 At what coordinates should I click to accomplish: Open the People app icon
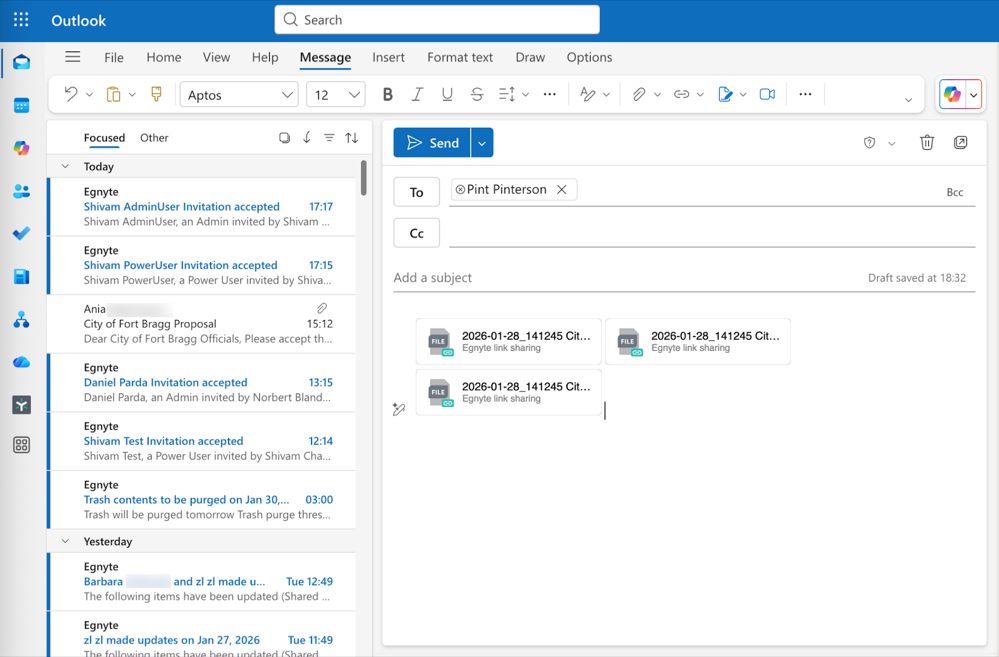pyautogui.click(x=22, y=190)
